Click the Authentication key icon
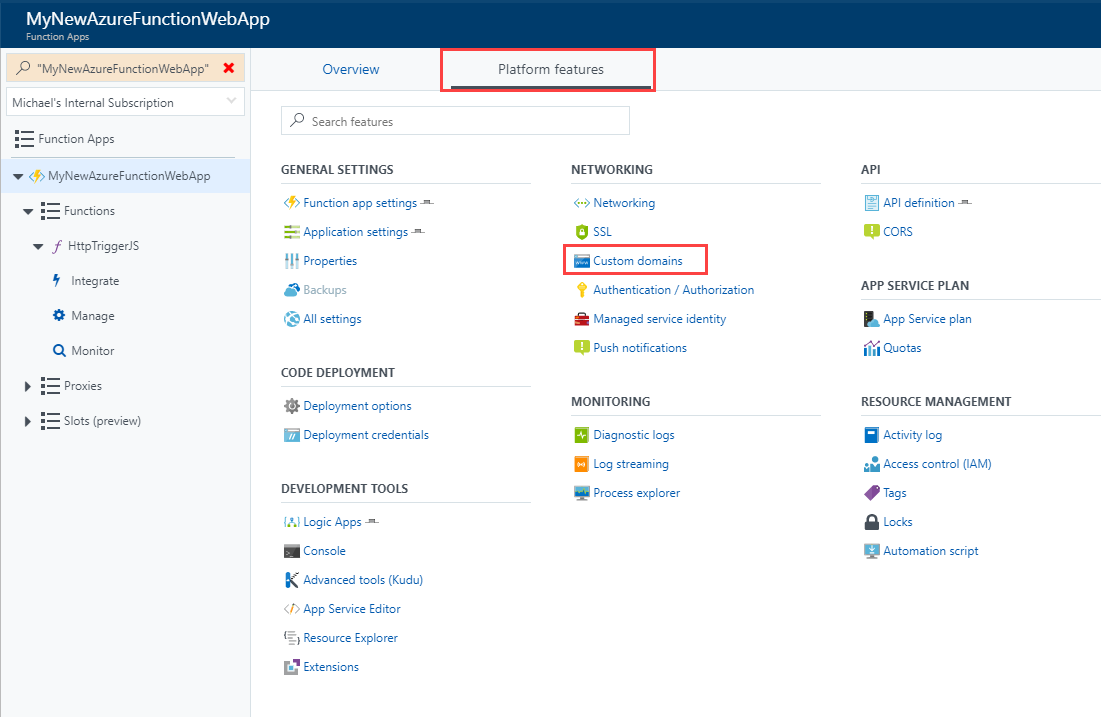This screenshot has height=717, width=1101. pyautogui.click(x=581, y=290)
